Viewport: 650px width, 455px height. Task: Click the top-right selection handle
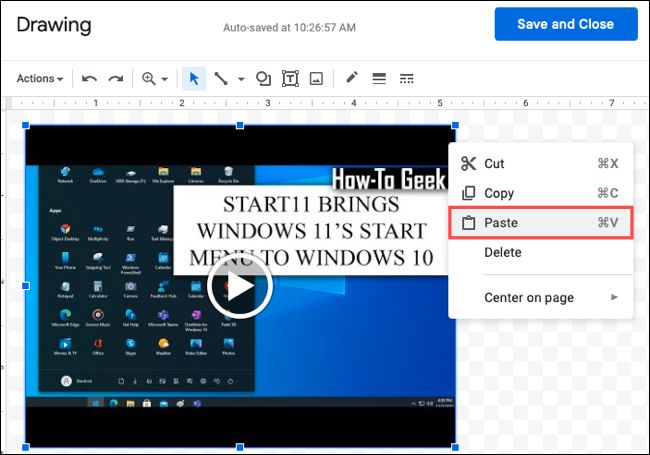point(455,125)
